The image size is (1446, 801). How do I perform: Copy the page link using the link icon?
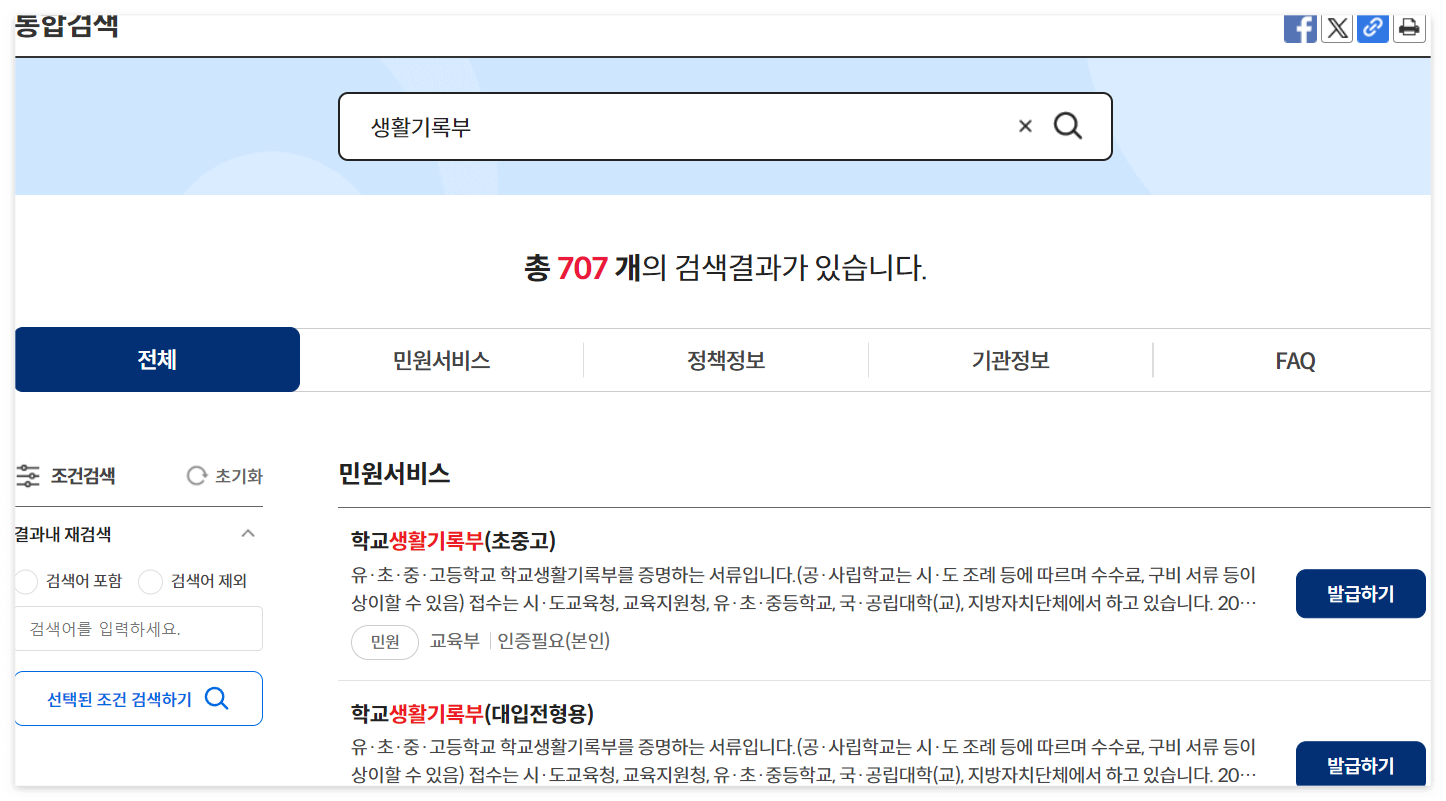point(1373,27)
